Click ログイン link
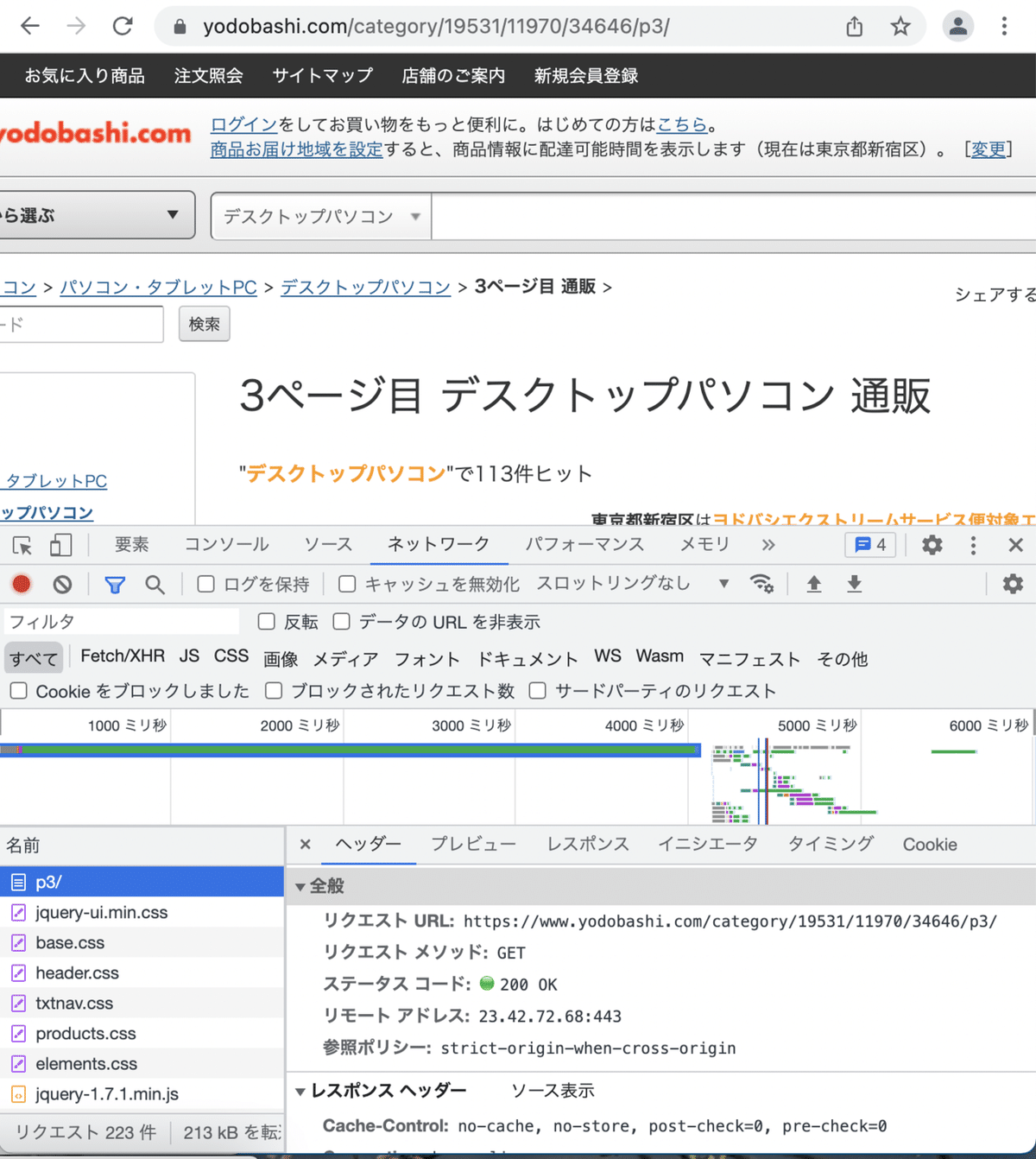 click(x=243, y=124)
